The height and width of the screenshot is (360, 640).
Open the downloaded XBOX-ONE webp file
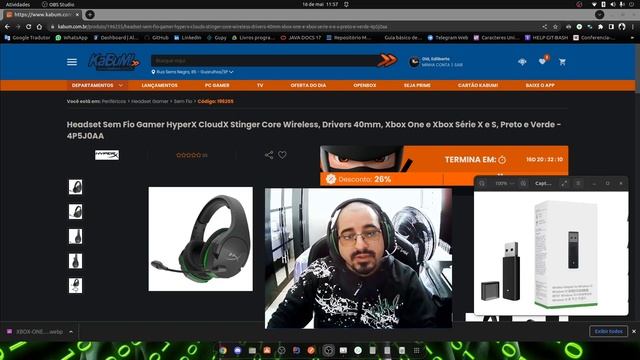click(35, 332)
